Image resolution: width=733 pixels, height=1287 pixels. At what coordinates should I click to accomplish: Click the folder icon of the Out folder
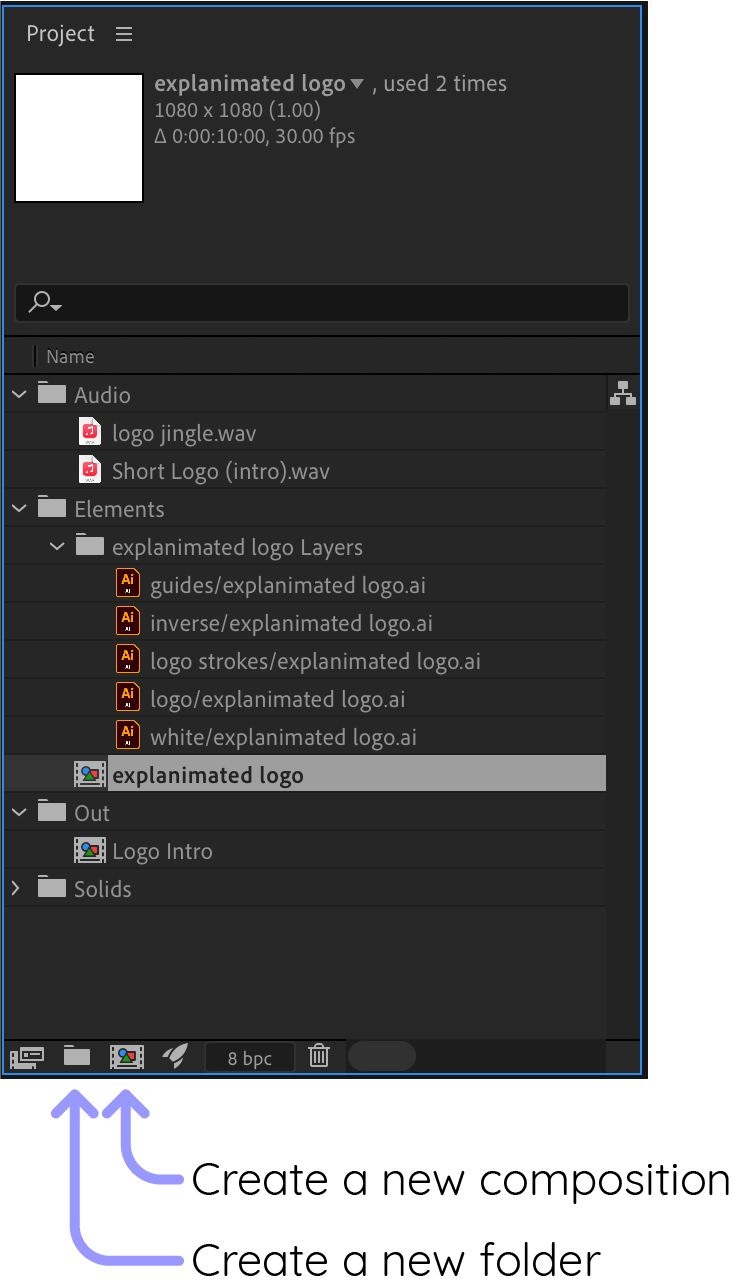coord(51,811)
